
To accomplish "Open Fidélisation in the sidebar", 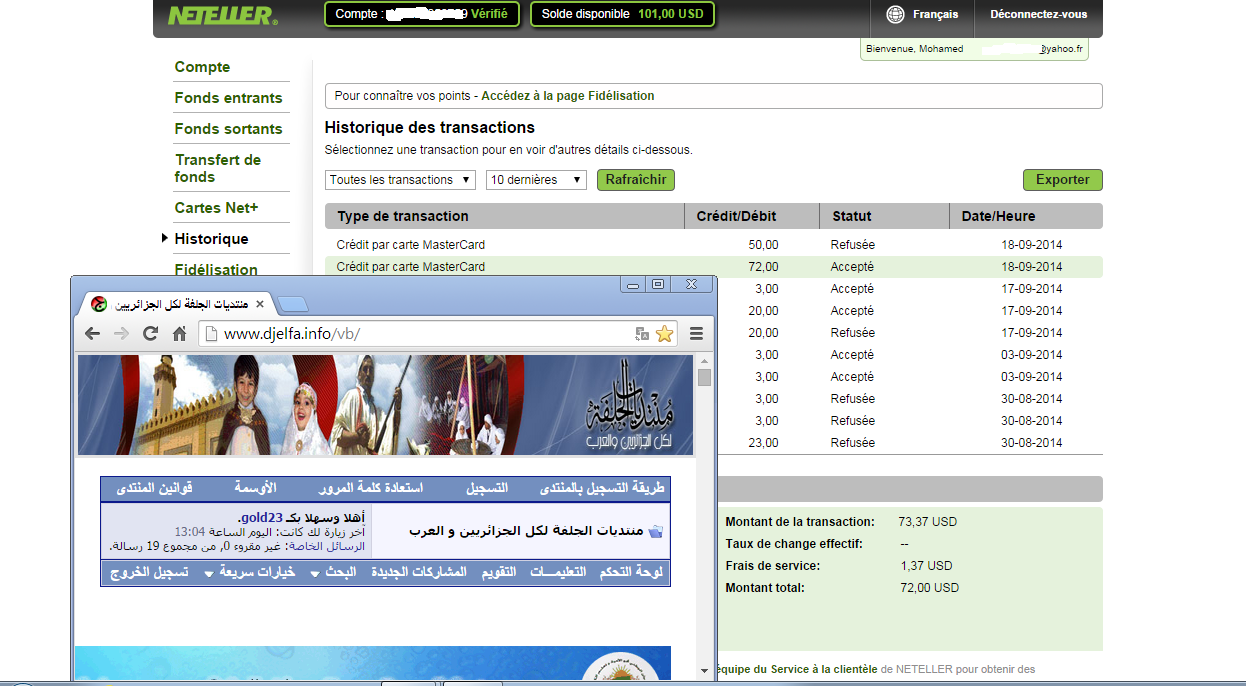I will [216, 270].
